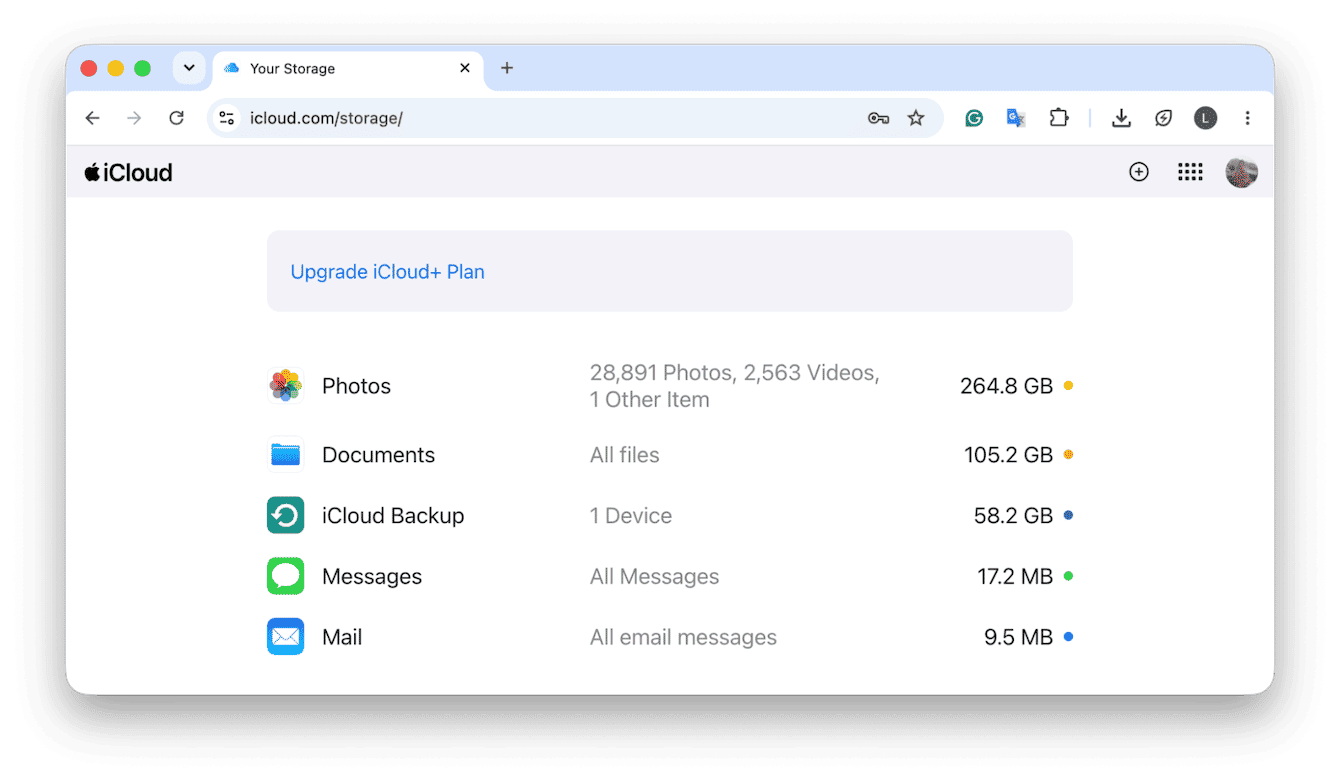
Task: Open the account profile avatar
Action: pyautogui.click(x=1242, y=172)
